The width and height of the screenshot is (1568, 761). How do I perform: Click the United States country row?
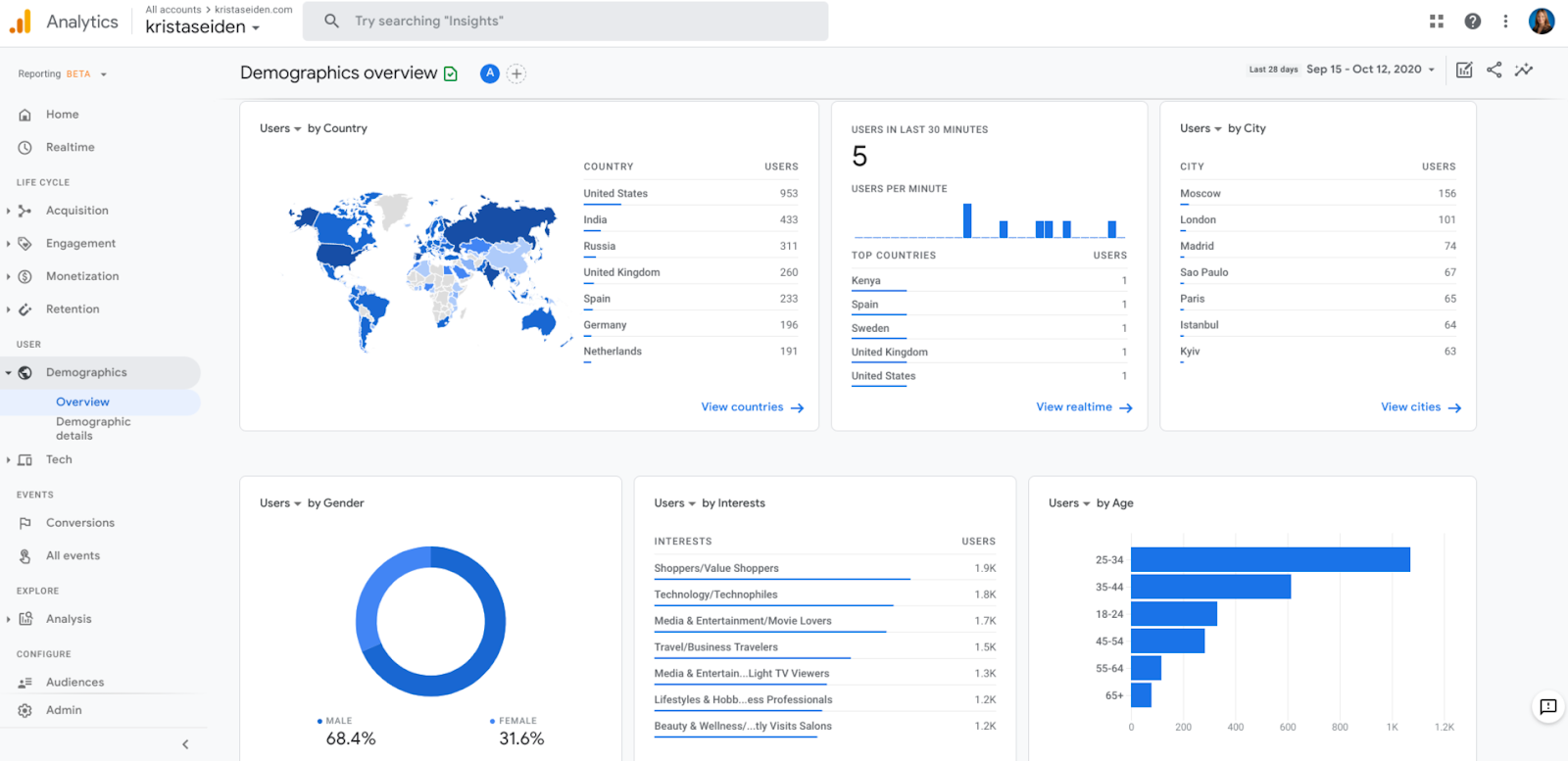coord(691,194)
